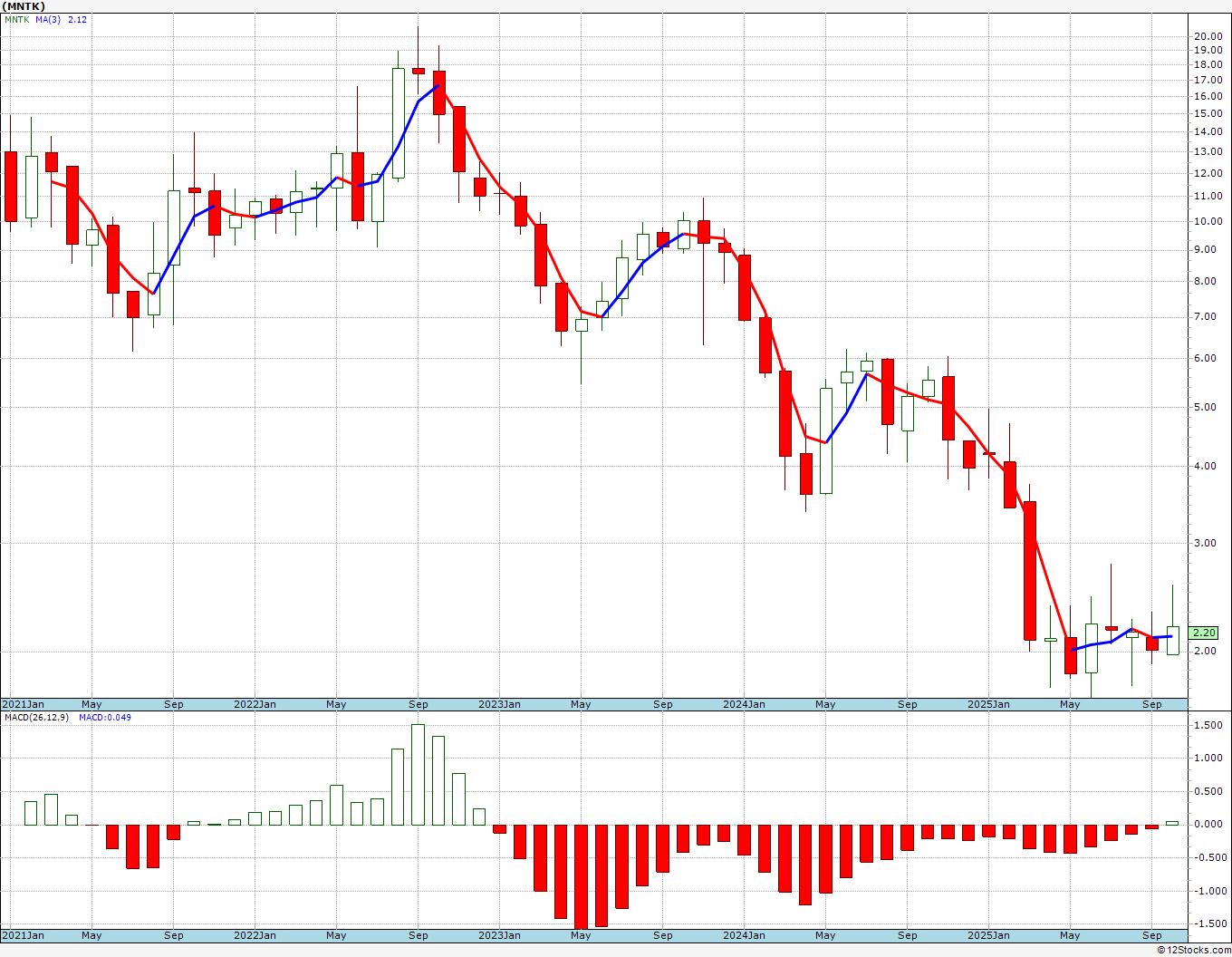
Task: Click 2022Jan on the MACD panel date axis
Action: tap(255, 935)
